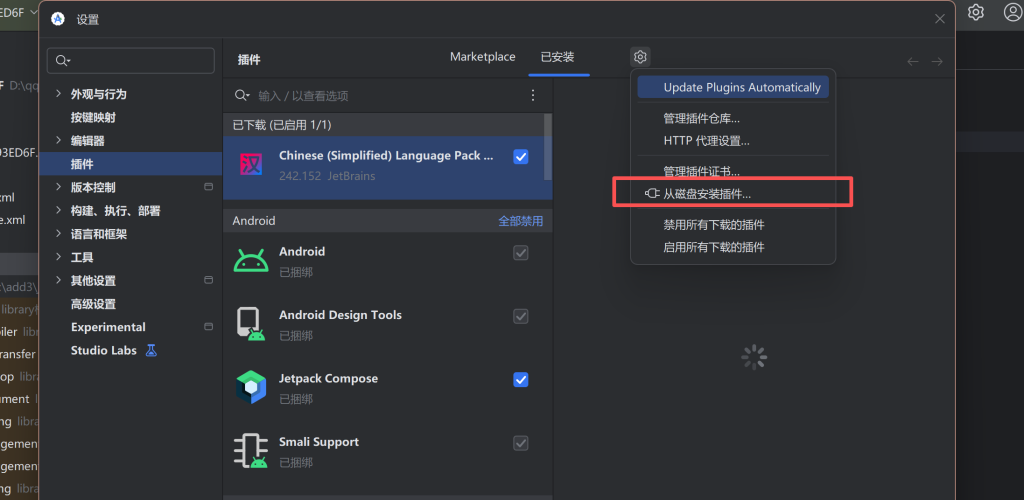
Task: Click the Android group header label
Action: [254, 221]
